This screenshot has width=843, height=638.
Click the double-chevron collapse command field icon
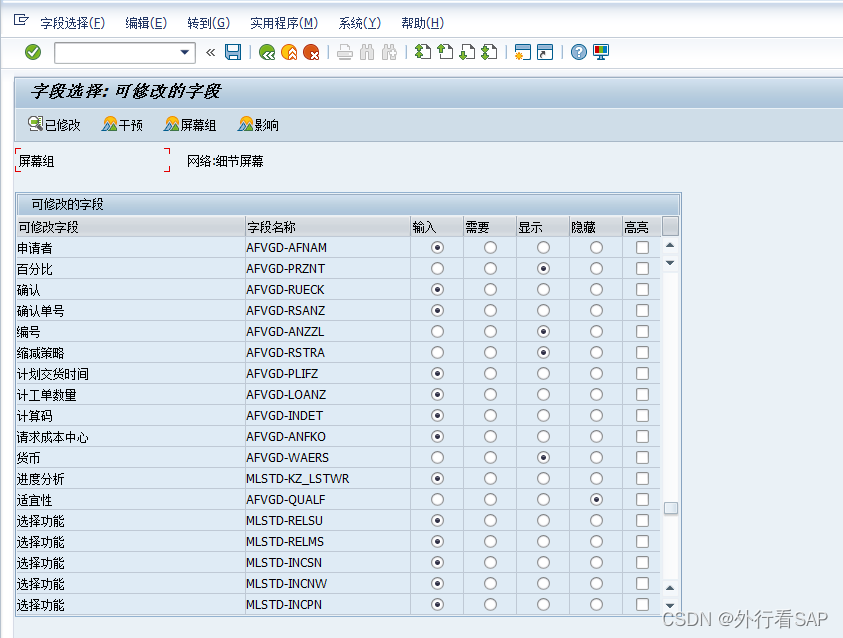210,52
